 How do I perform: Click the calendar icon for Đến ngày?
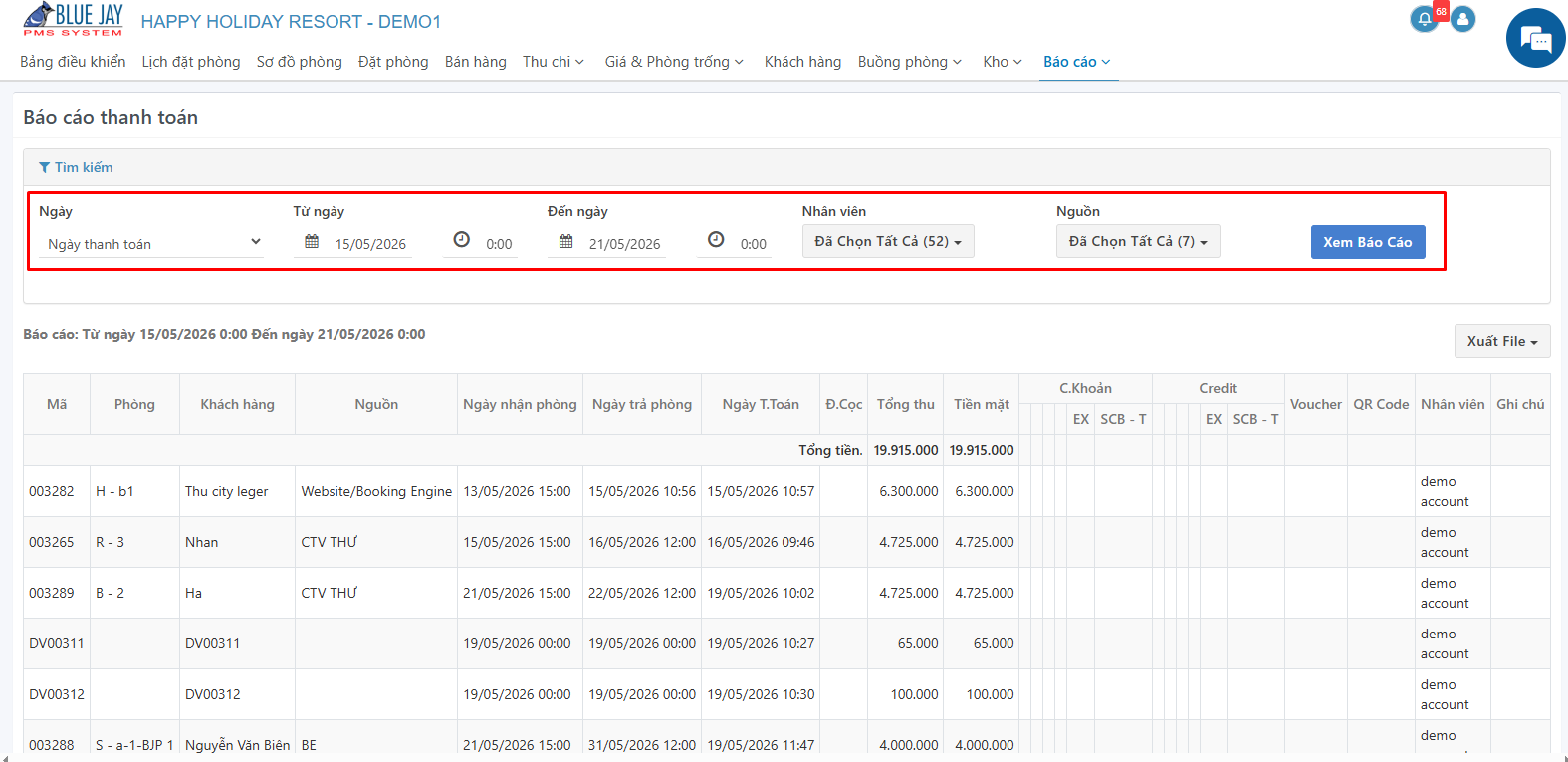566,241
